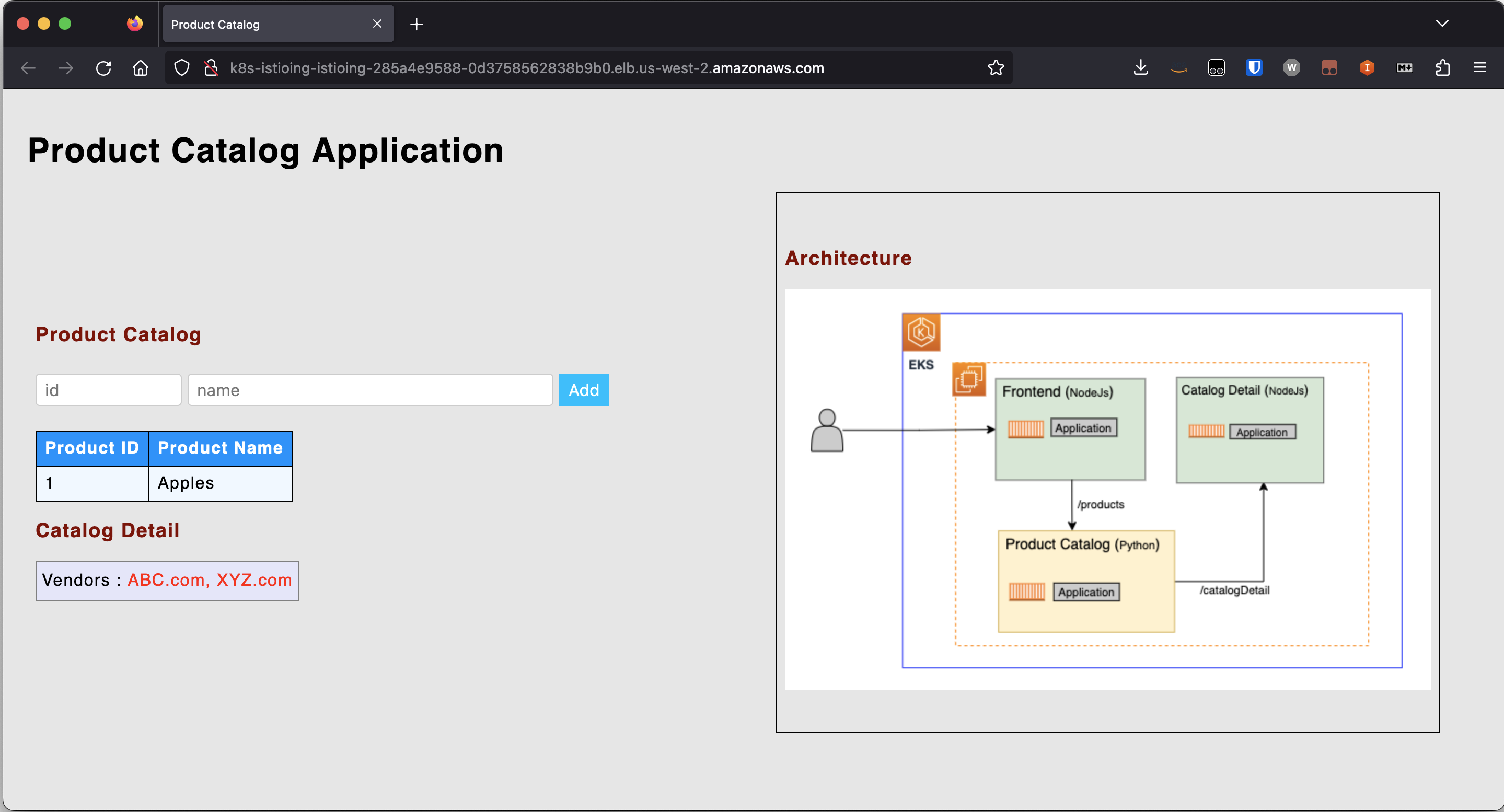Open the extensions puzzle-piece menu
The image size is (1504, 812).
[1442, 68]
